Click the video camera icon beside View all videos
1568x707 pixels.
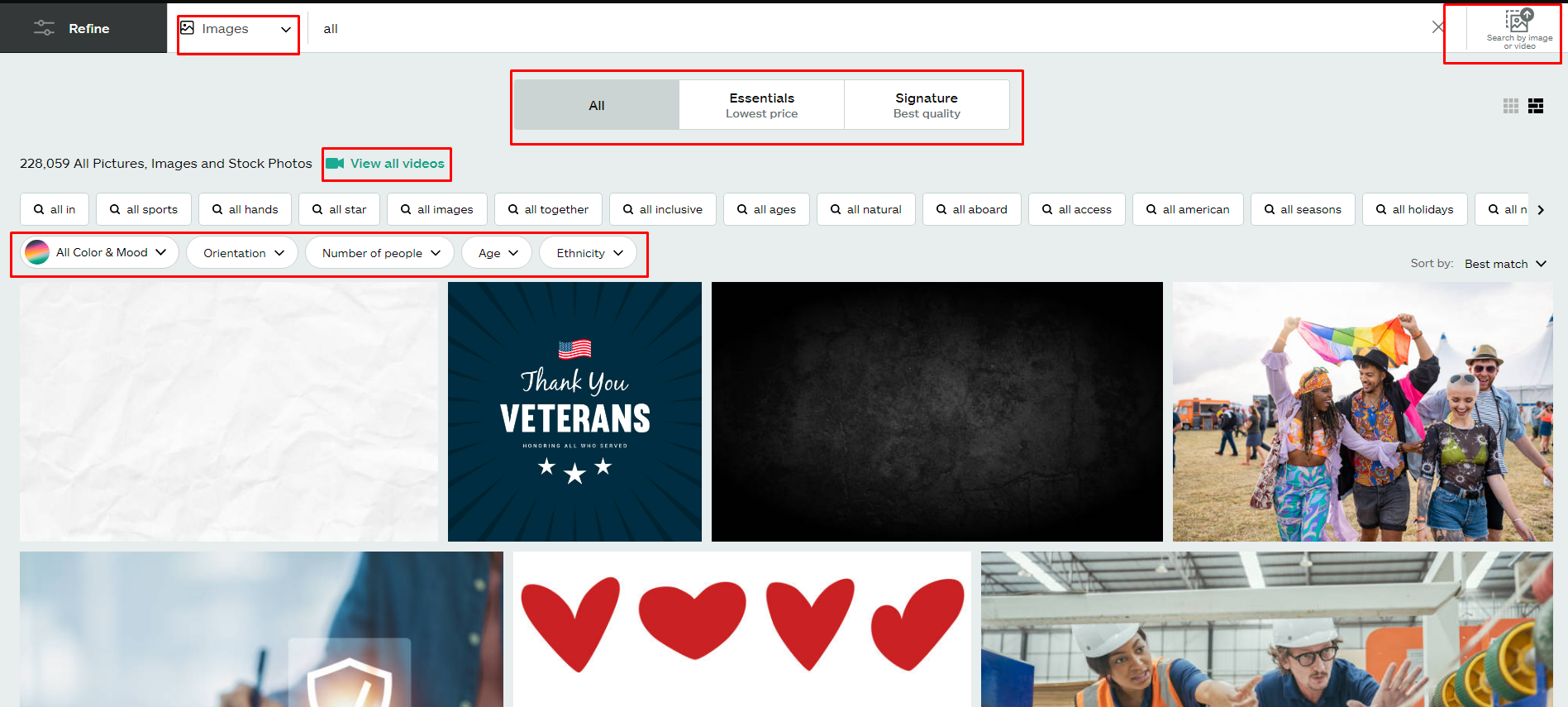(x=335, y=164)
